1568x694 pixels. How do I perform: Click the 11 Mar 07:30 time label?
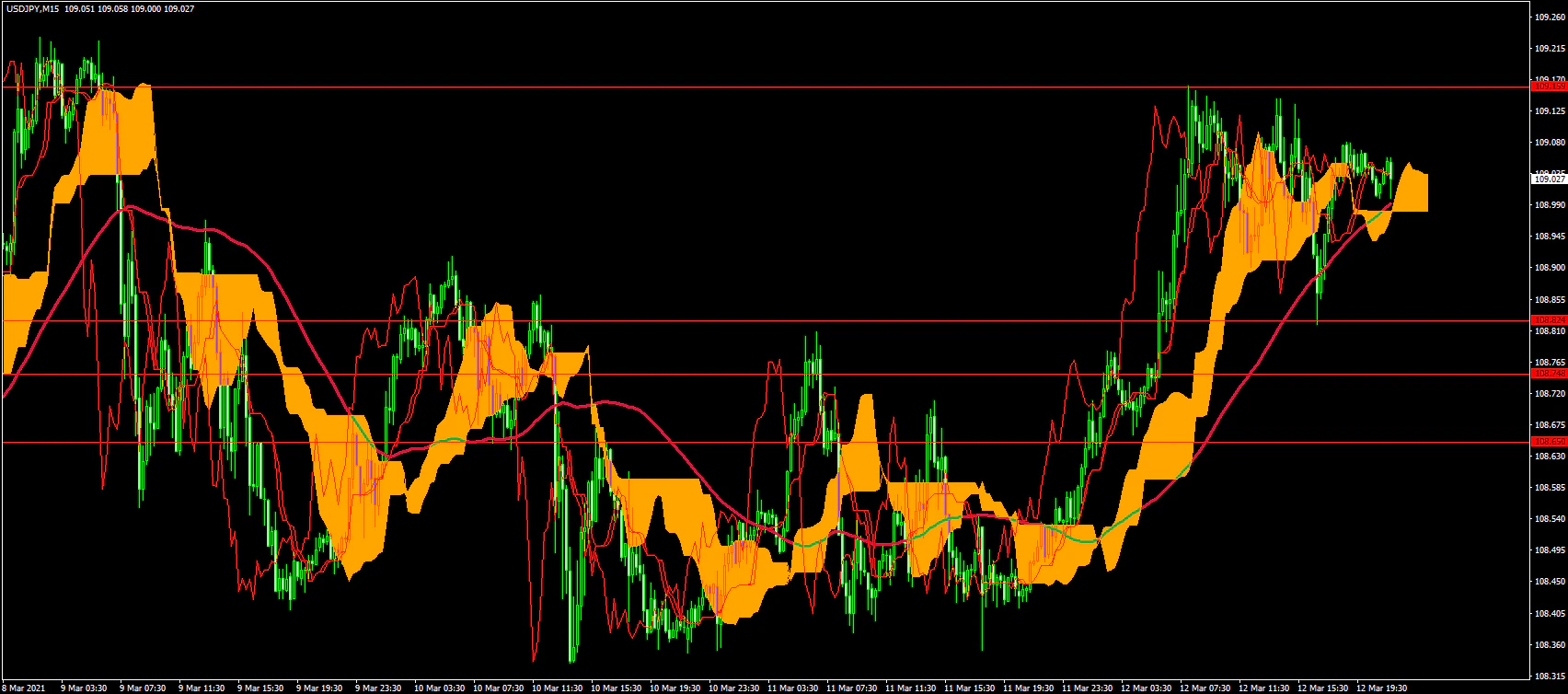(849, 688)
